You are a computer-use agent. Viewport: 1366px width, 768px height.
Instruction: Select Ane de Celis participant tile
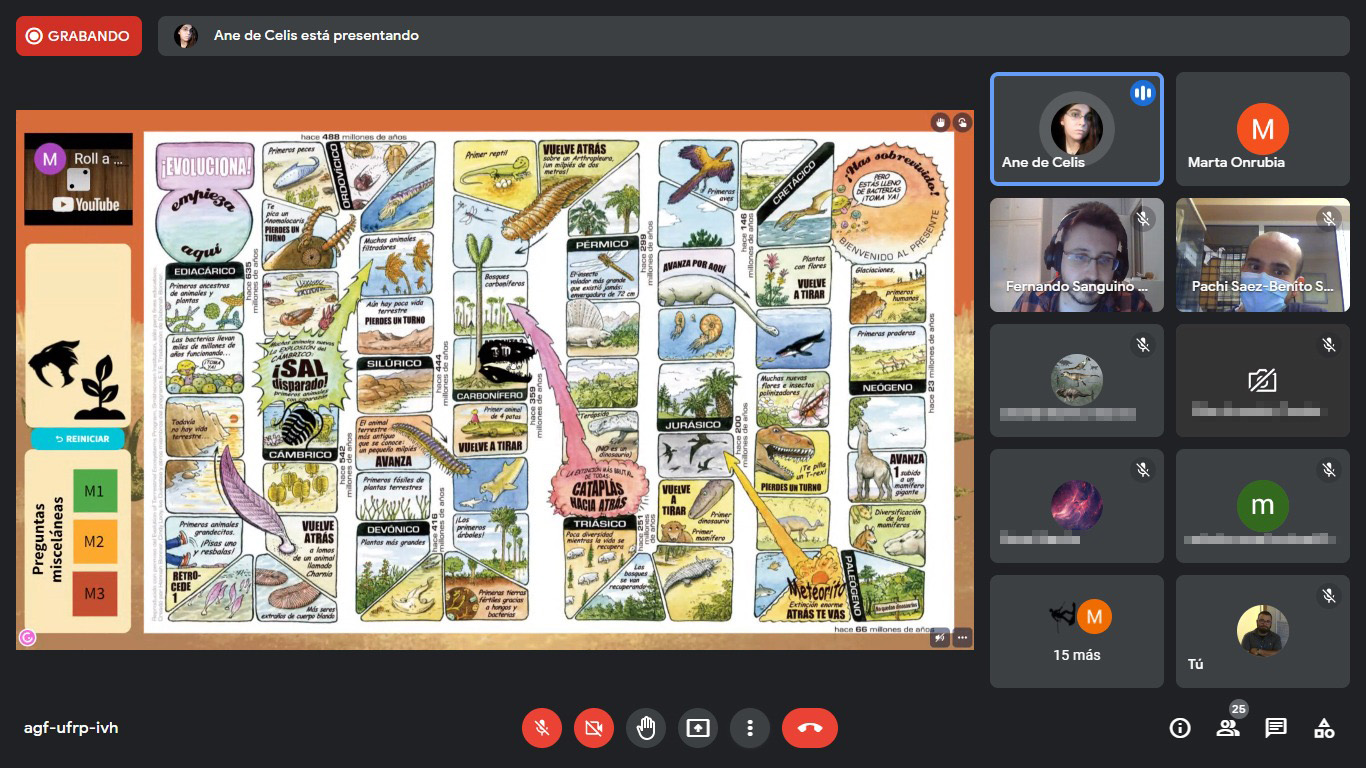click(x=1076, y=129)
